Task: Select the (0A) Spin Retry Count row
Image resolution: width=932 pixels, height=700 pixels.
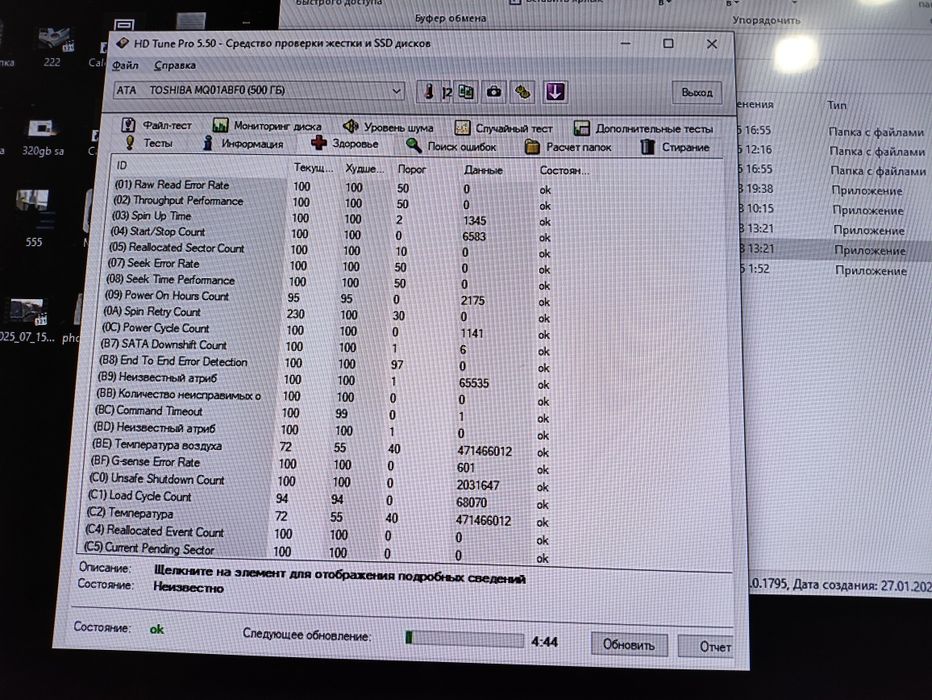Action: [328, 314]
